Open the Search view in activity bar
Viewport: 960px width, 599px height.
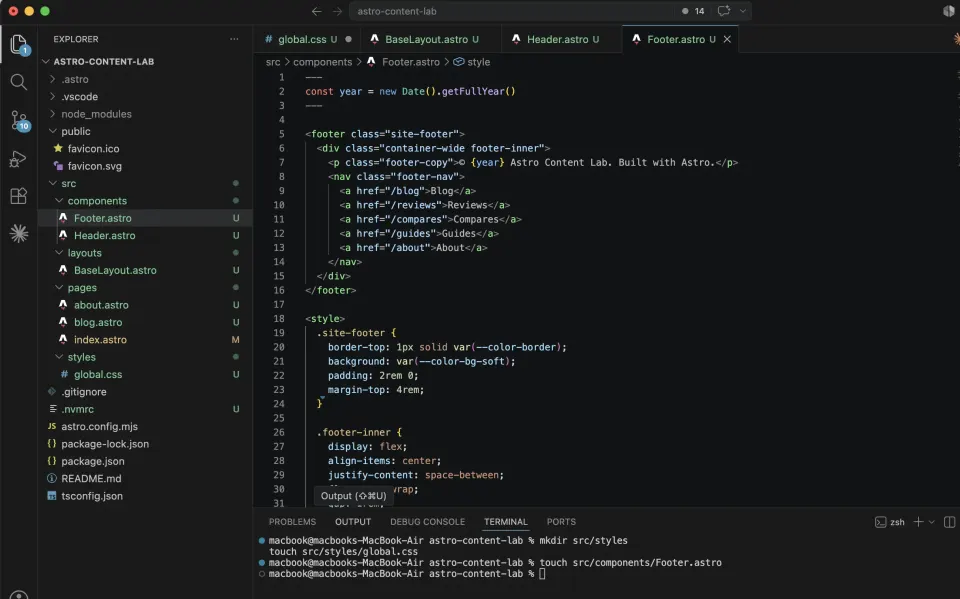click(x=19, y=82)
